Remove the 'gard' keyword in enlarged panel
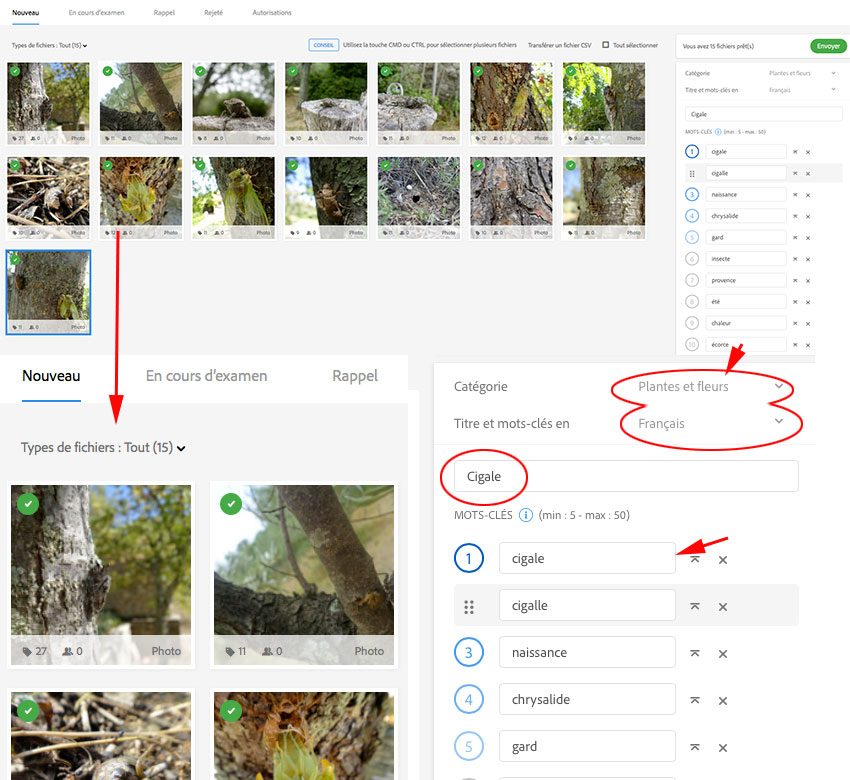This screenshot has height=780, width=850. (723, 747)
